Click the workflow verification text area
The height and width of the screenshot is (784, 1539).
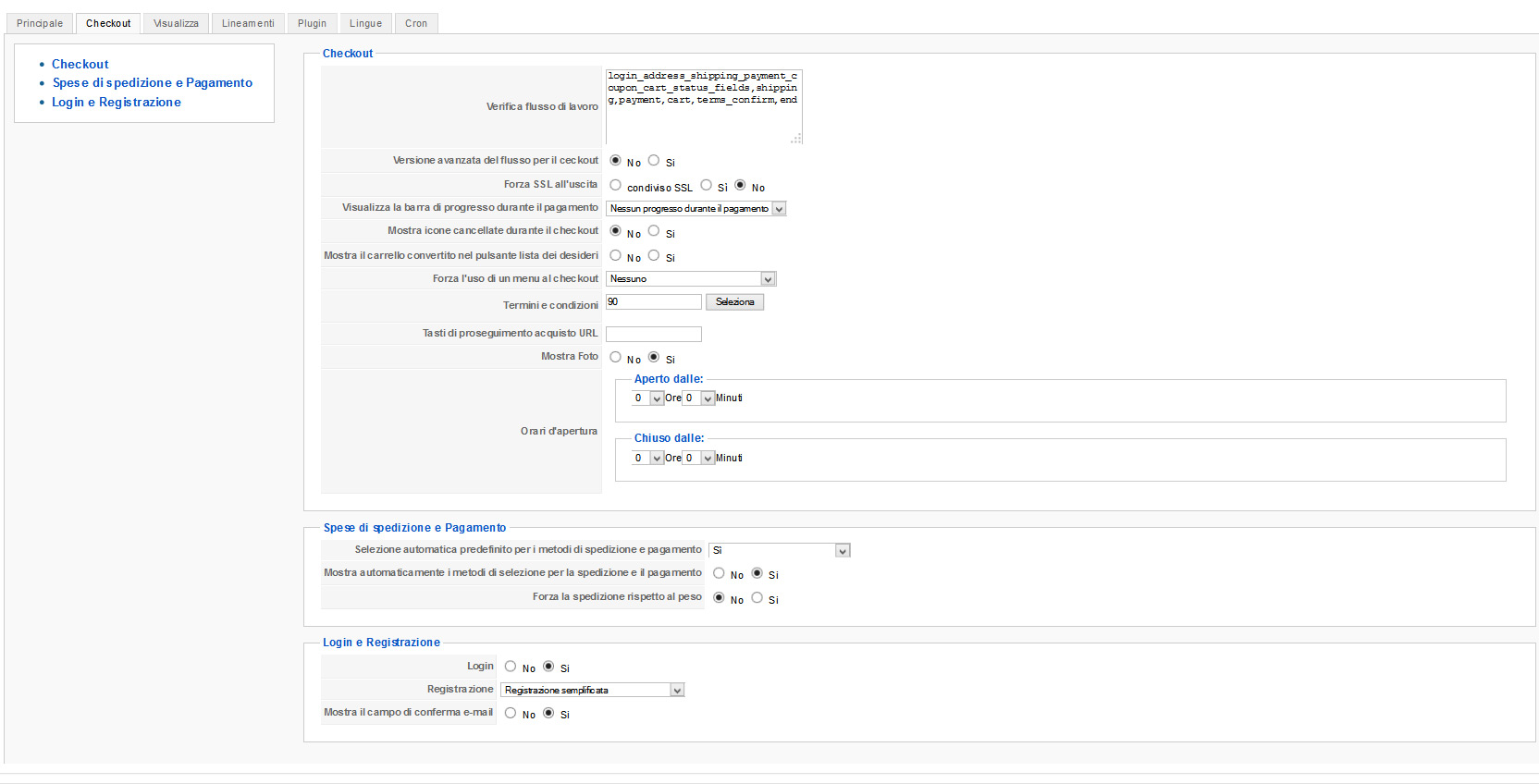[703, 106]
